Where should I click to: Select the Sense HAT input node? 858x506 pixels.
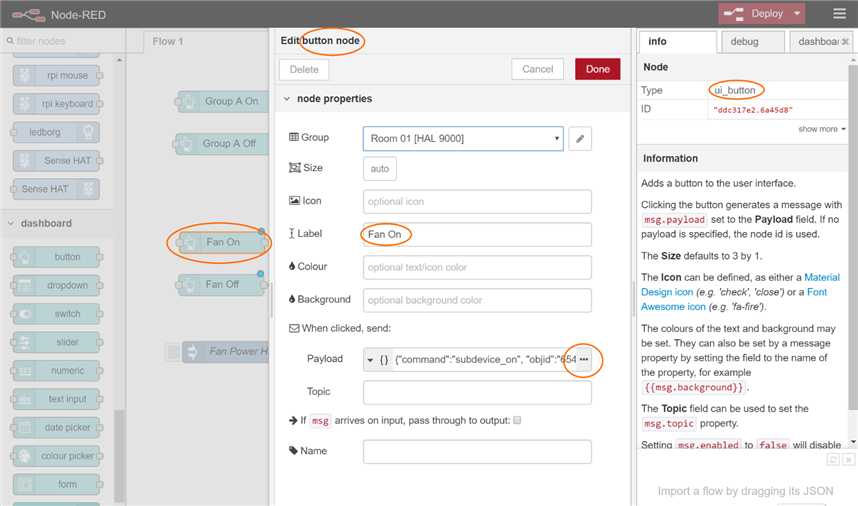[x=56, y=161]
